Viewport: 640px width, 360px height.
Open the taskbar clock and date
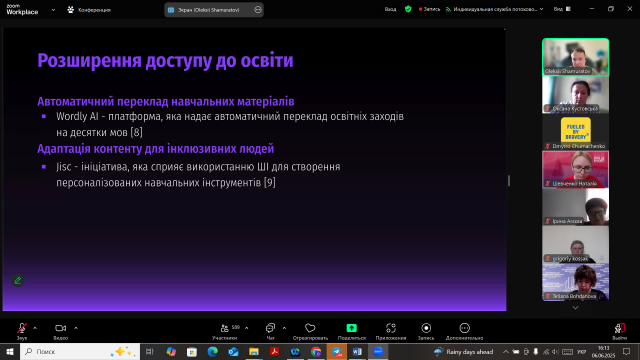pyautogui.click(x=603, y=351)
